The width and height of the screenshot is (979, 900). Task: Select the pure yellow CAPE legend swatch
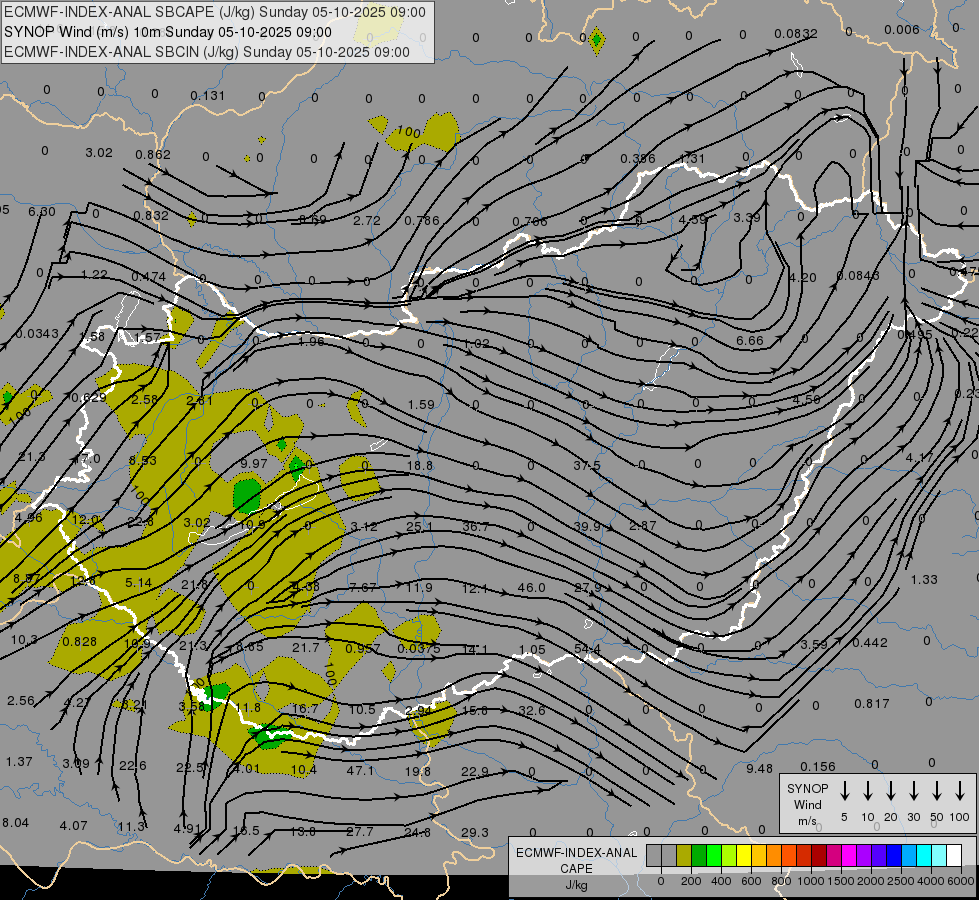(744, 855)
